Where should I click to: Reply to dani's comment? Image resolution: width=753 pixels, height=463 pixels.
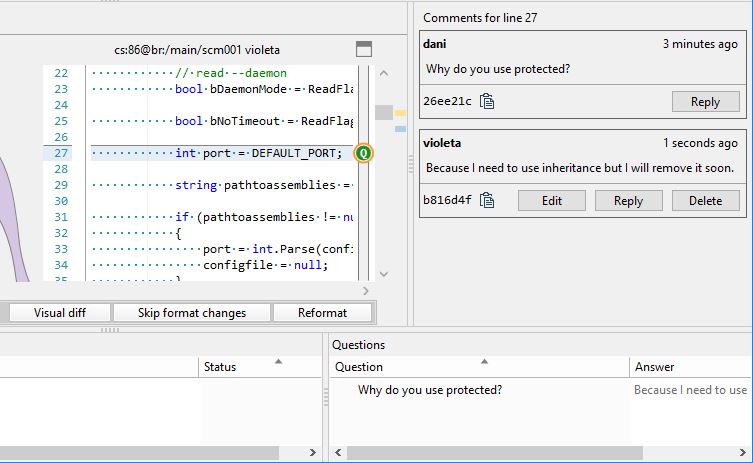pyautogui.click(x=705, y=102)
